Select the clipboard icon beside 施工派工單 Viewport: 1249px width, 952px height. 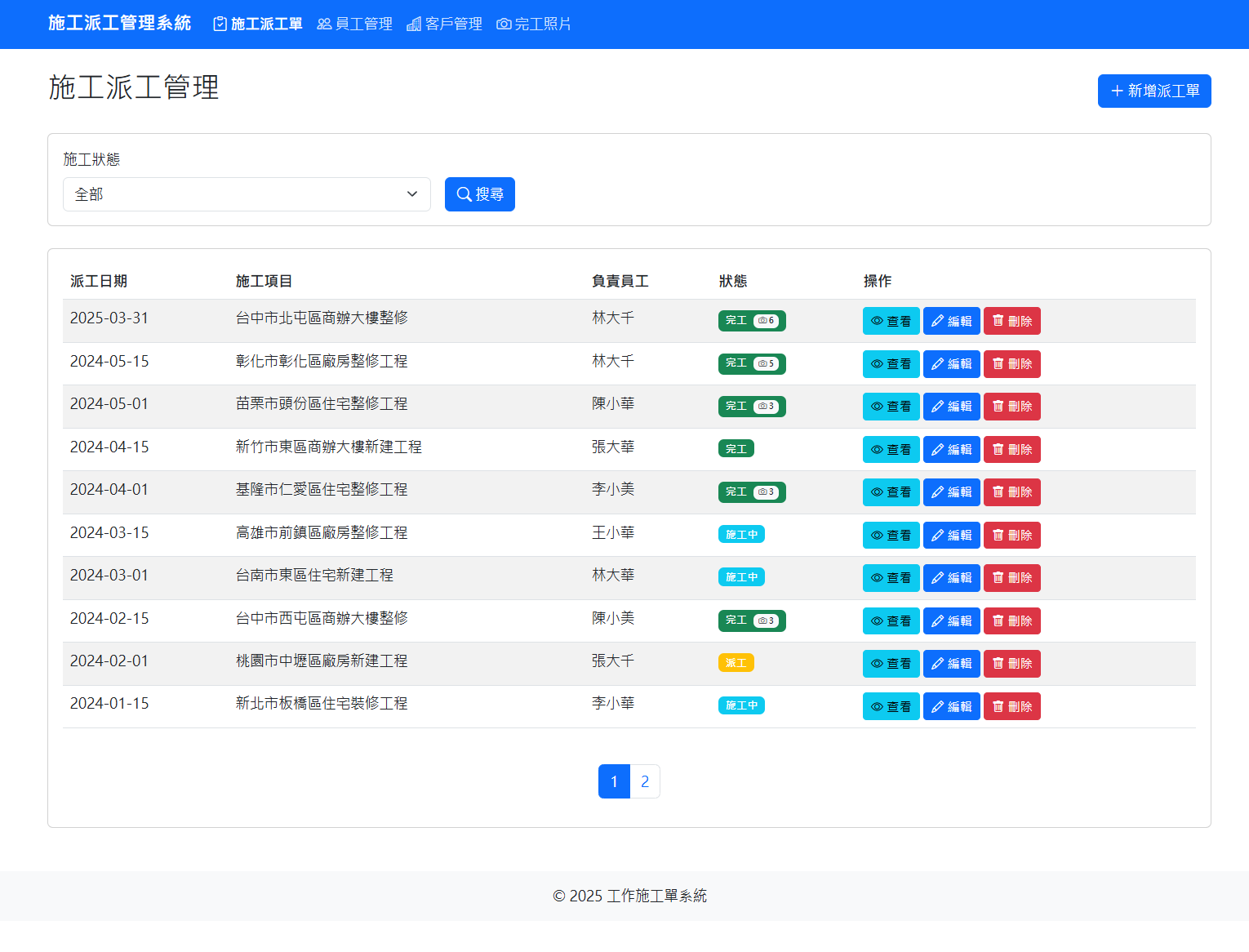(x=219, y=24)
